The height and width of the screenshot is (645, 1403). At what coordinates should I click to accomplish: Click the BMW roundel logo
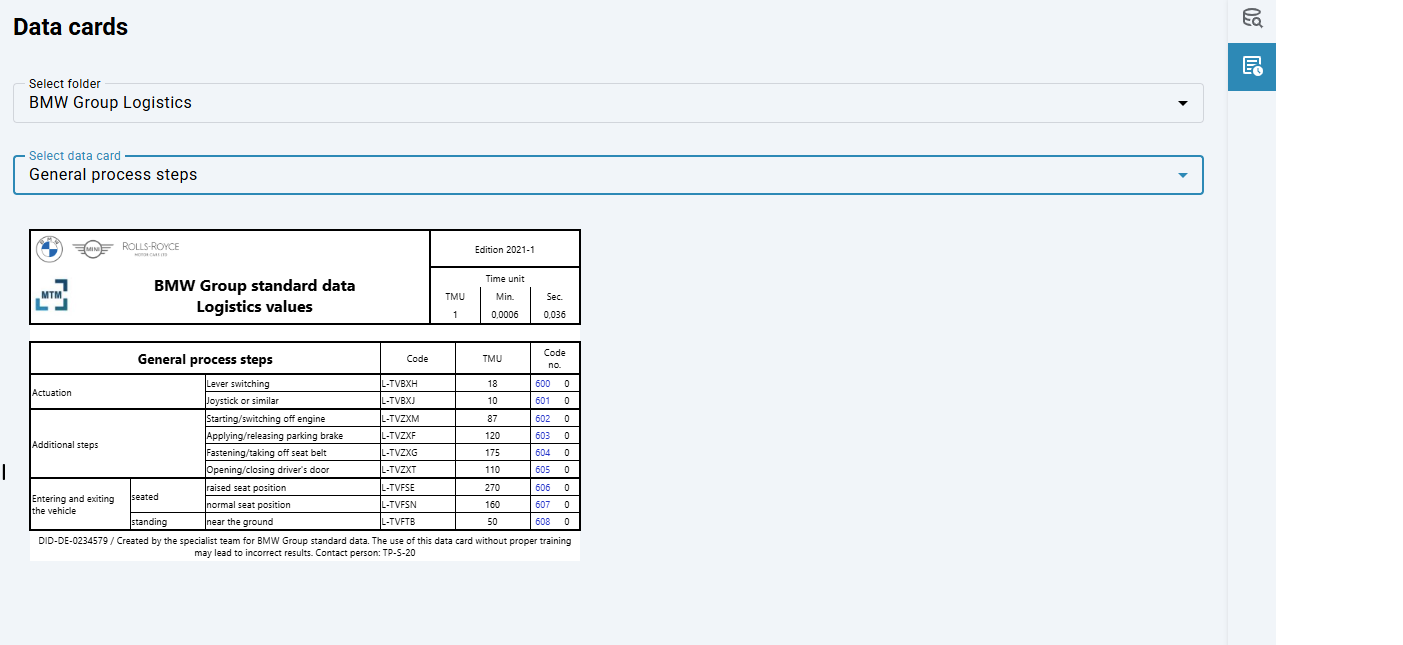click(x=49, y=249)
